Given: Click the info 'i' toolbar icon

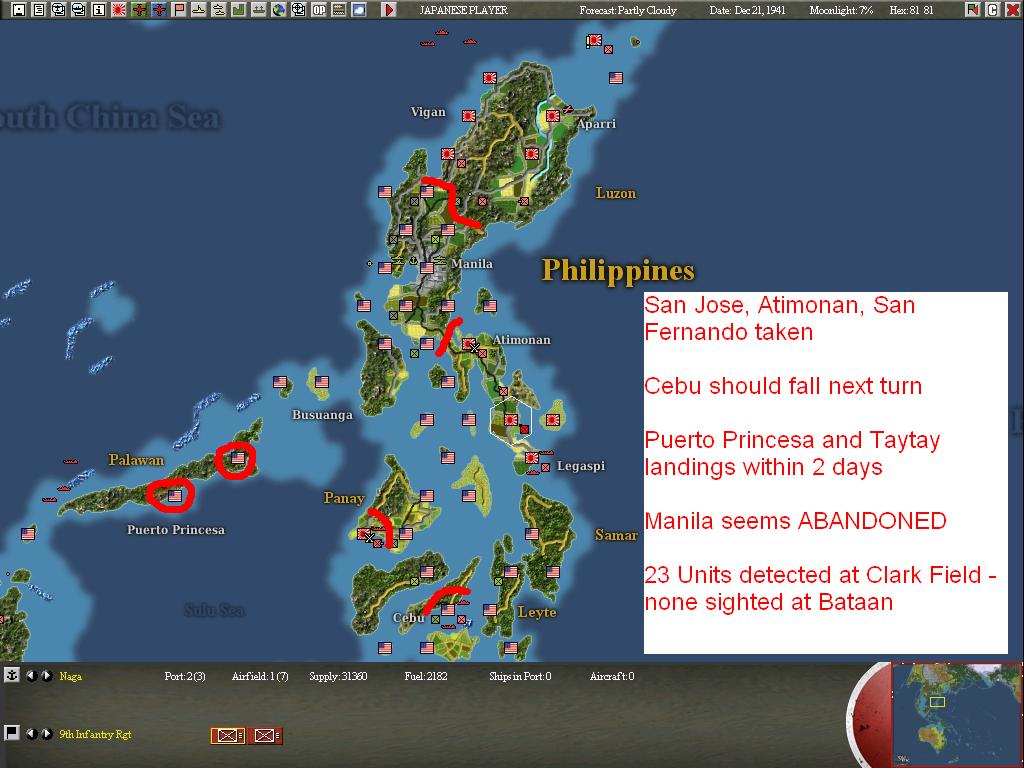Looking at the screenshot, I should coord(99,10).
